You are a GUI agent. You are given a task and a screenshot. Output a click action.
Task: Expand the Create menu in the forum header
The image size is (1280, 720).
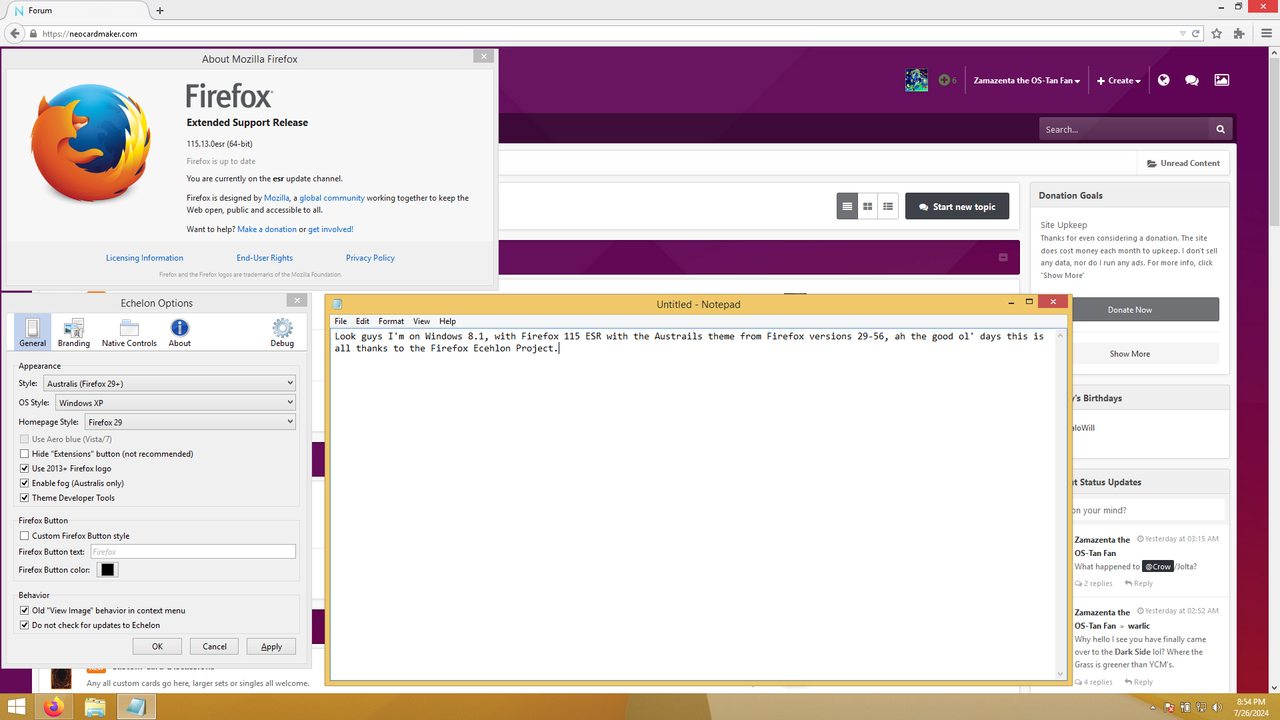click(1118, 79)
